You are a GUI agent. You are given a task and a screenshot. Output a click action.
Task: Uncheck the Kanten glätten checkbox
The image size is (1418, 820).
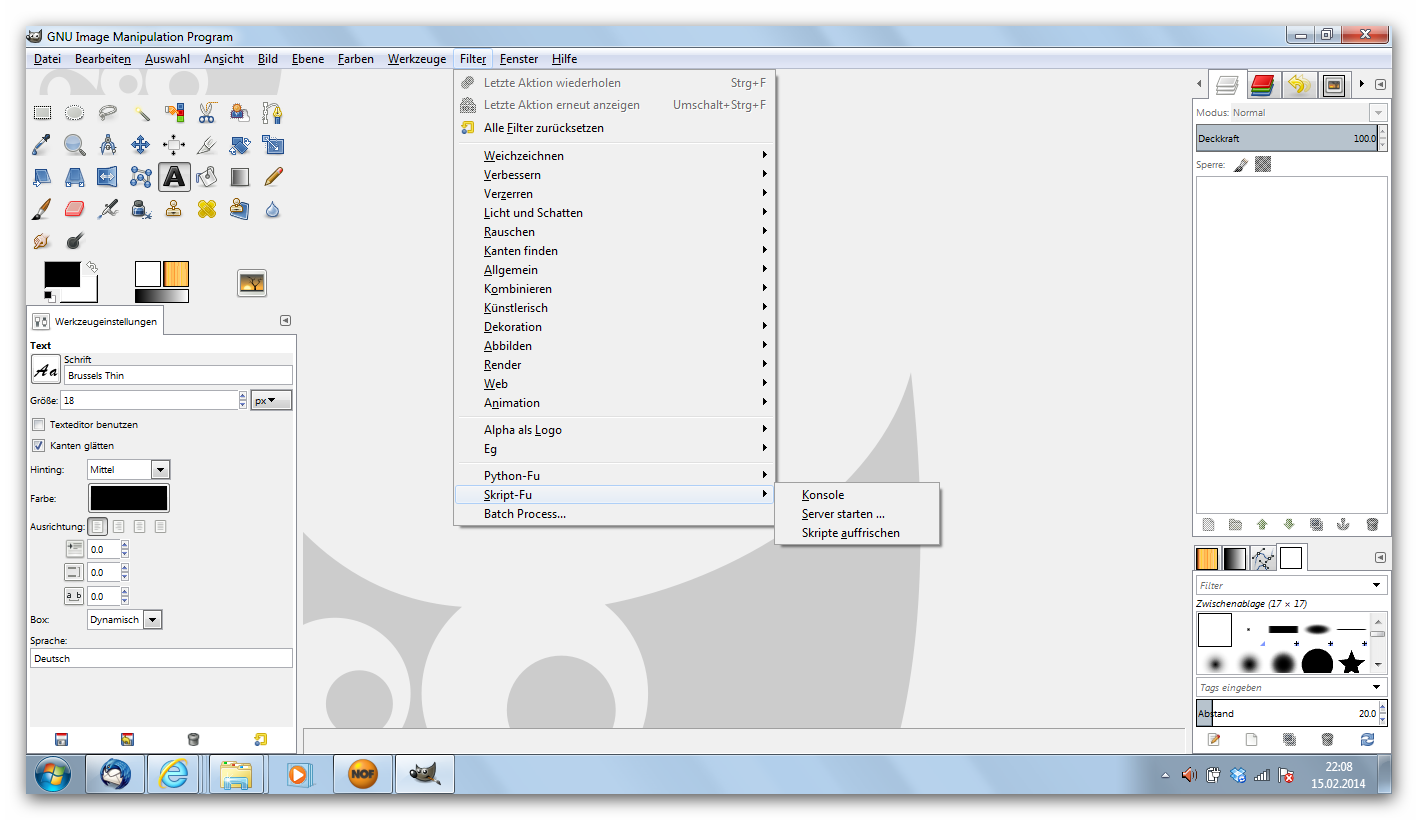(39, 446)
